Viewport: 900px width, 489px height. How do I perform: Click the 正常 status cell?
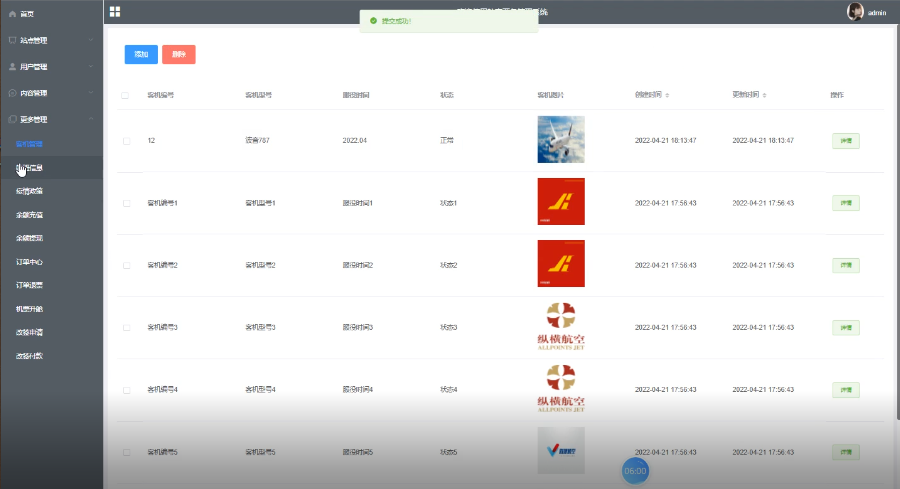[x=447, y=141]
